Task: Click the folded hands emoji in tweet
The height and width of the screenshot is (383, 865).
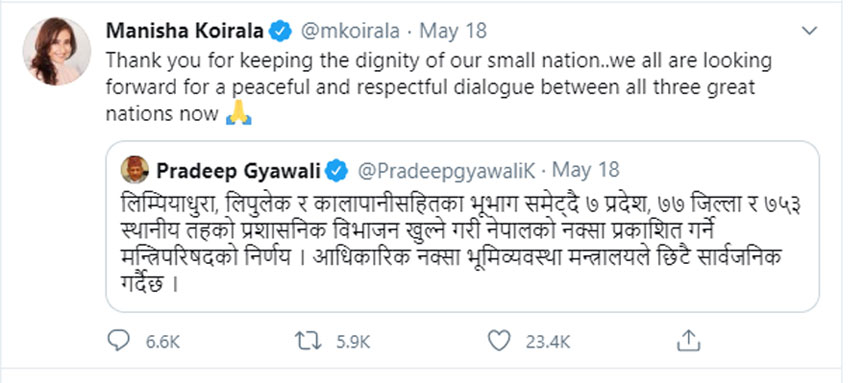Action: 239,114
